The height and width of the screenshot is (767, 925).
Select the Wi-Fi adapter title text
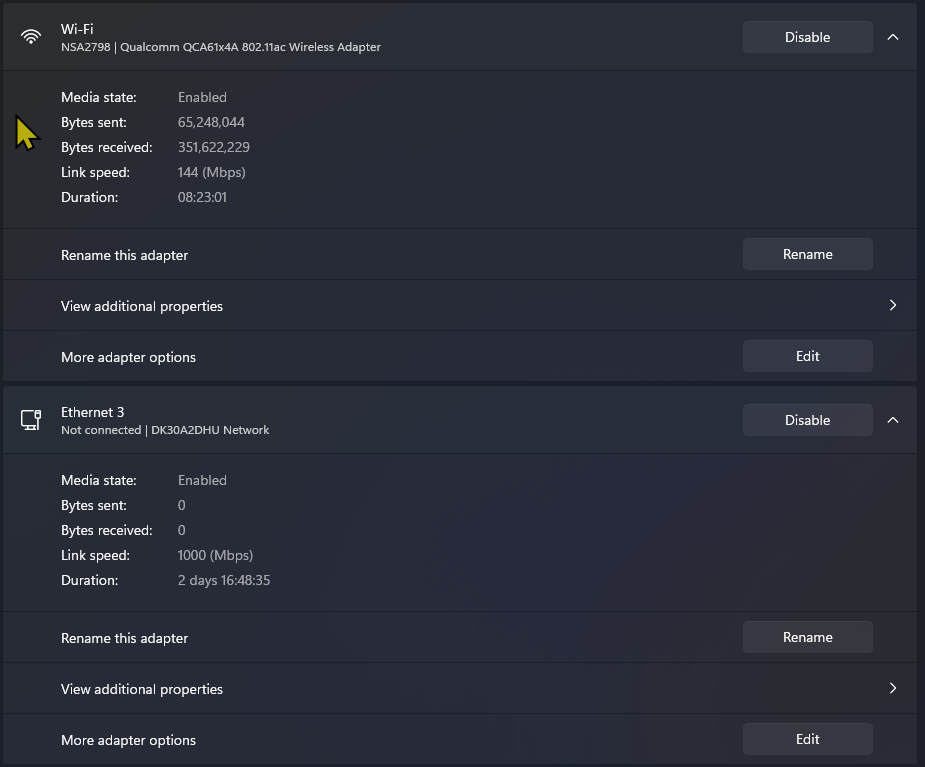click(77, 29)
